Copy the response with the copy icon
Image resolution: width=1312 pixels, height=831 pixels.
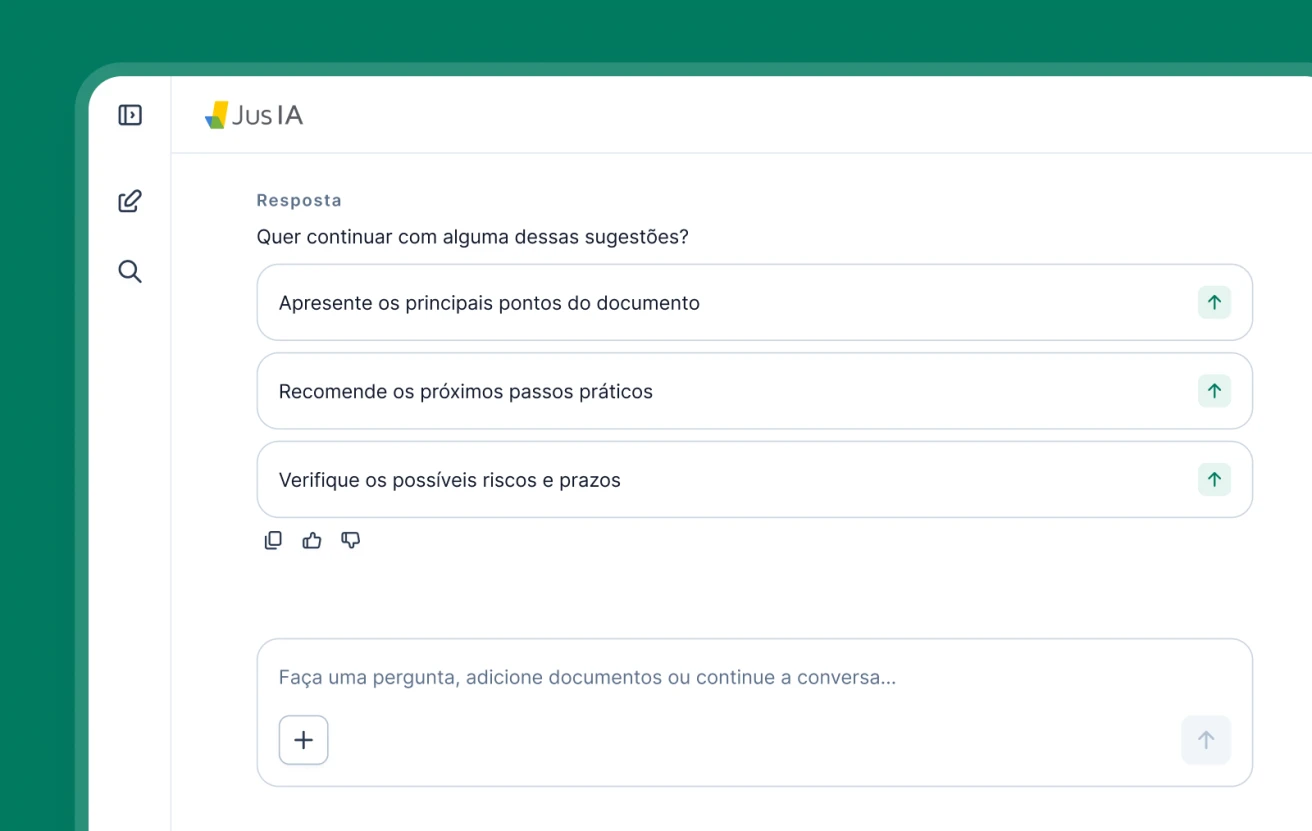coord(273,541)
